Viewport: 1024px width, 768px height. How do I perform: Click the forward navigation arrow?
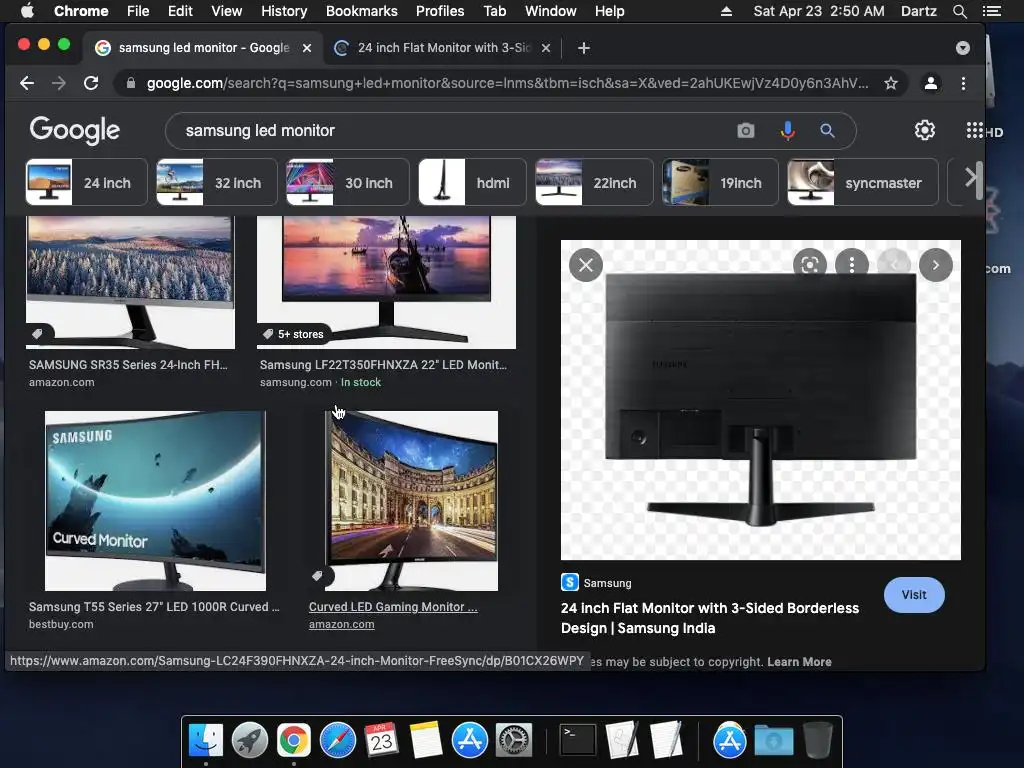(59, 83)
